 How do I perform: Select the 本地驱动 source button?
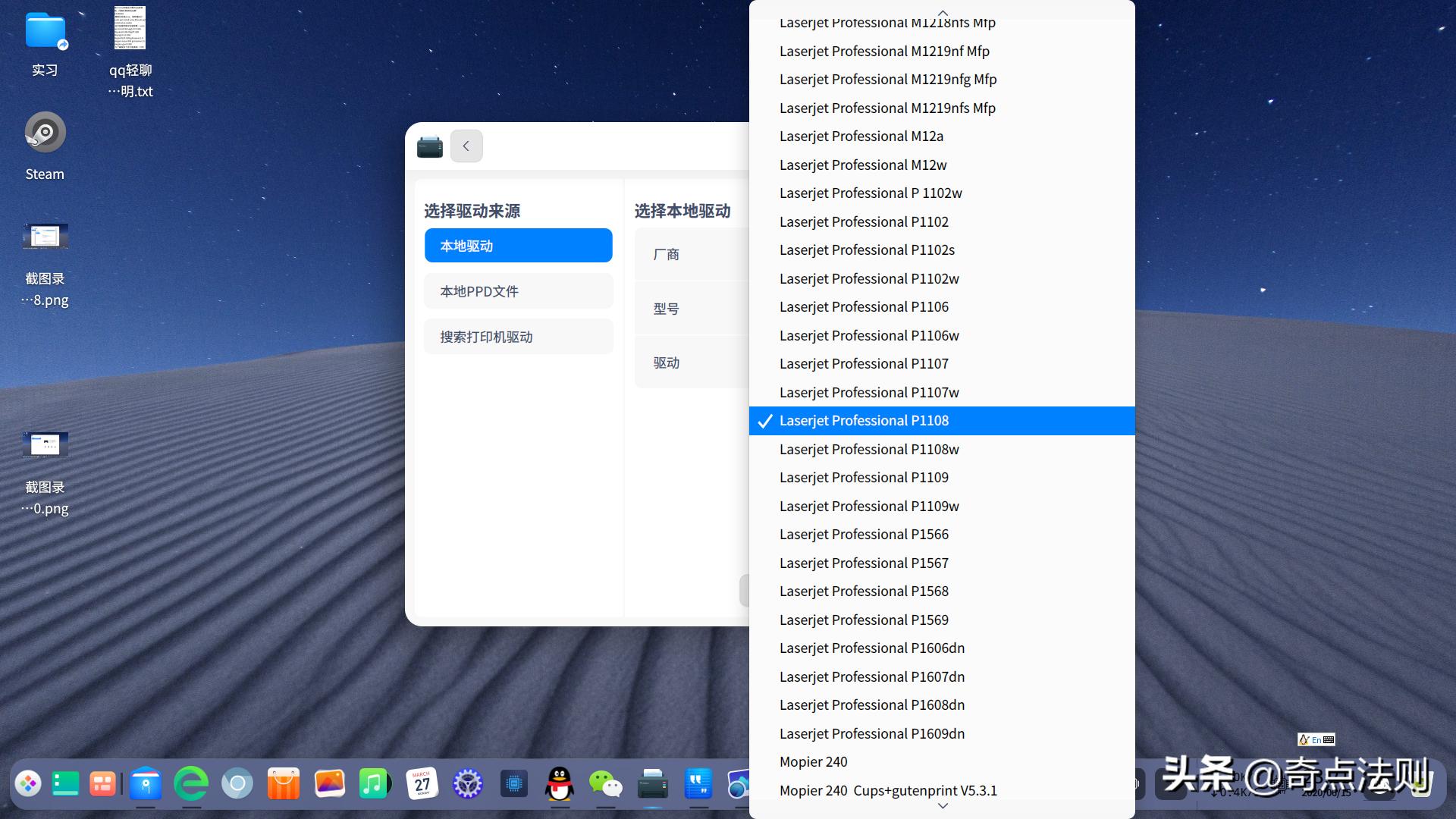518,245
